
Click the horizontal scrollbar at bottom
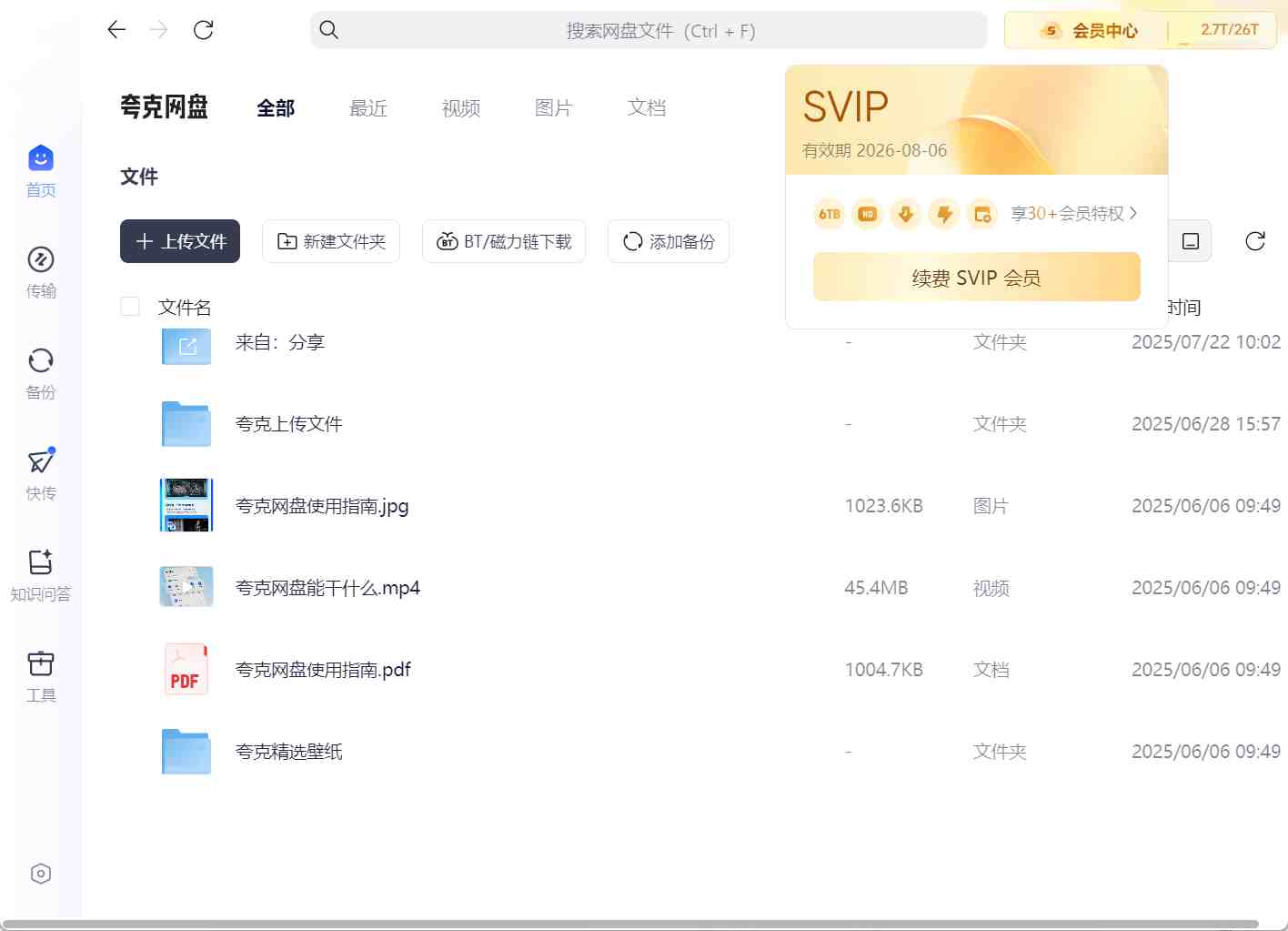(x=629, y=925)
